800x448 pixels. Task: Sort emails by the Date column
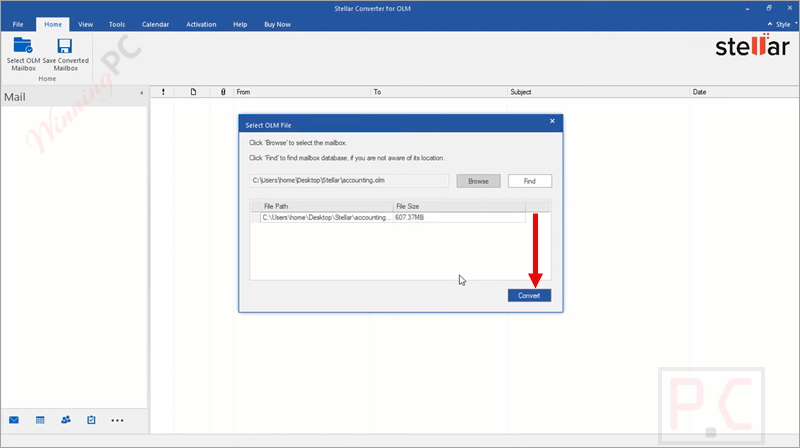[x=744, y=92]
